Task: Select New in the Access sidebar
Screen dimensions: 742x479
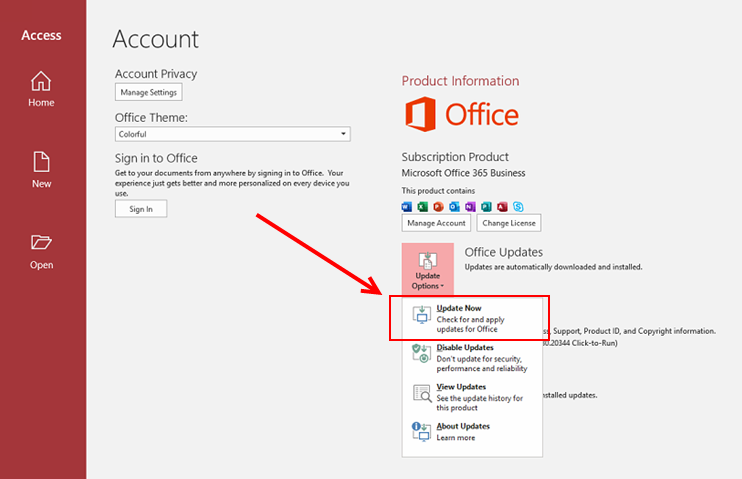Action: 41,170
